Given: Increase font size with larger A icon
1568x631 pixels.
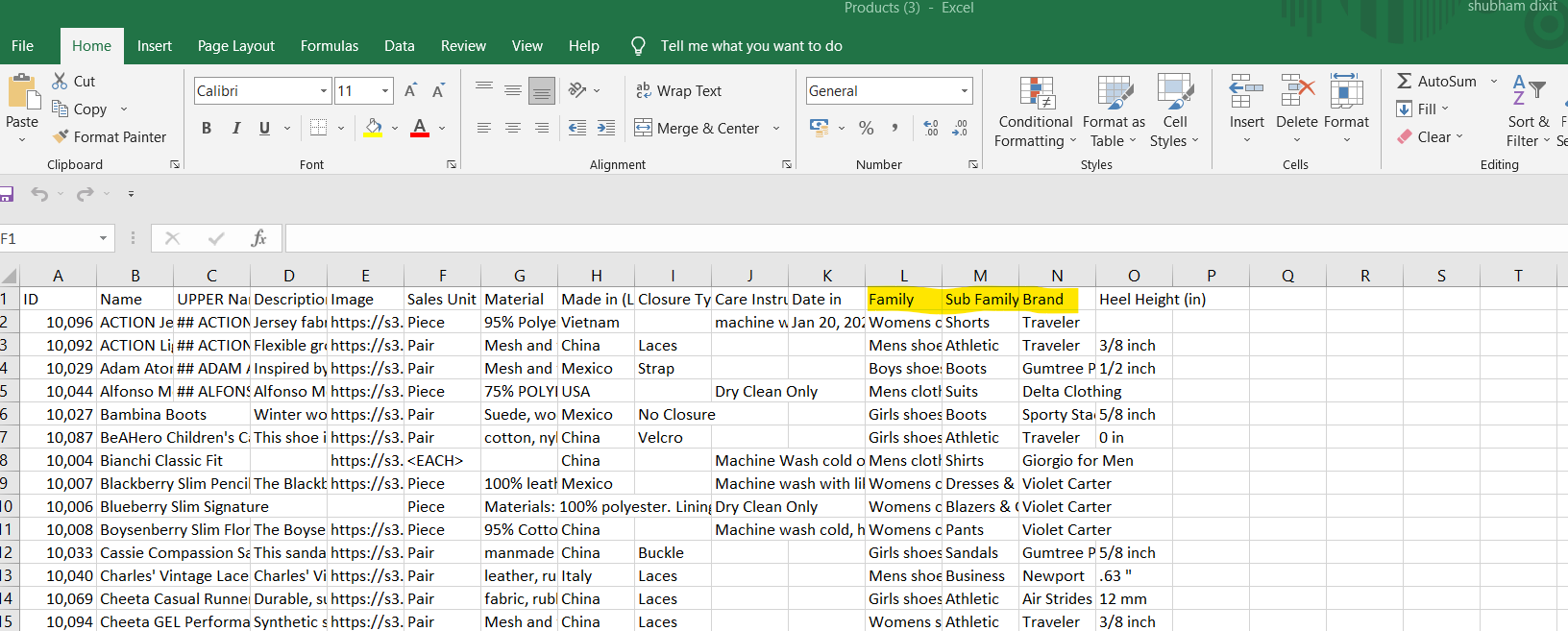Looking at the screenshot, I should (x=410, y=90).
